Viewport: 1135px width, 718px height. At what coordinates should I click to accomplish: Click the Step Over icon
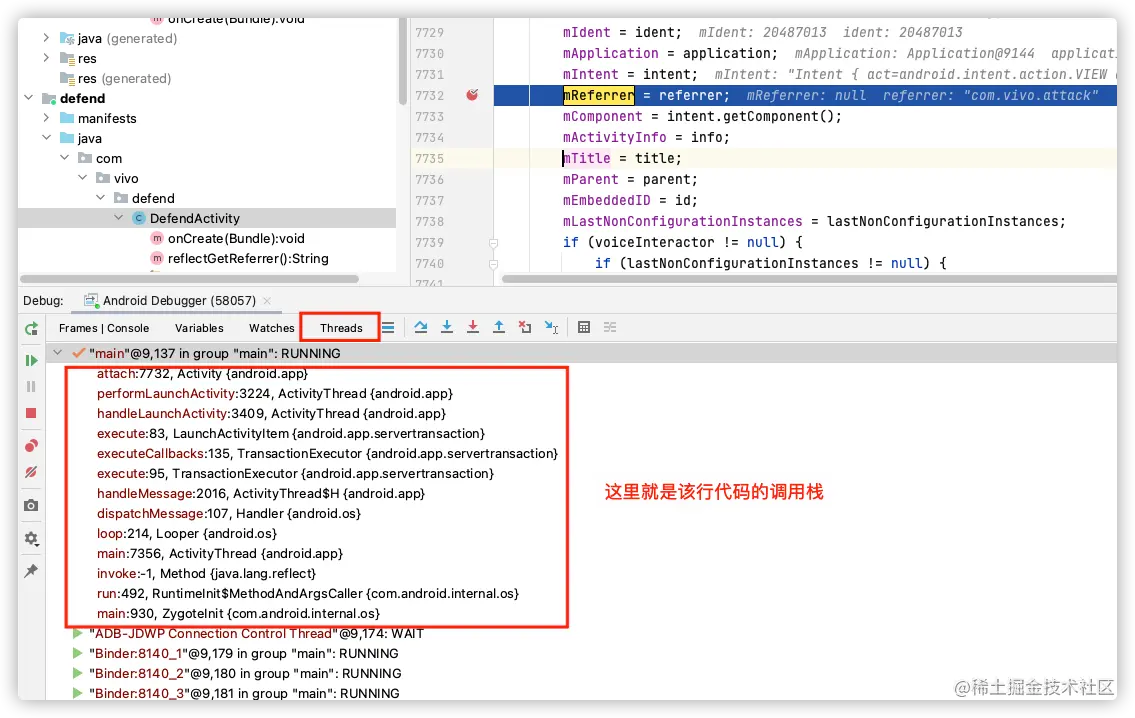point(423,327)
